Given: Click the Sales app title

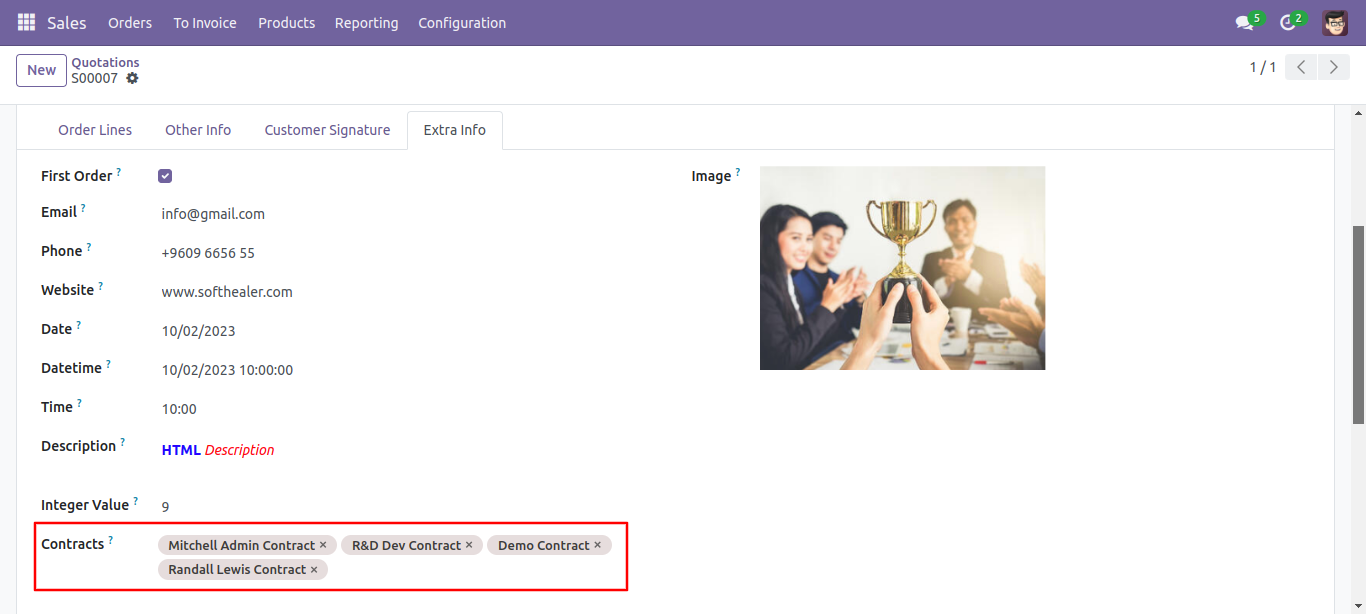Looking at the screenshot, I should coord(67,23).
